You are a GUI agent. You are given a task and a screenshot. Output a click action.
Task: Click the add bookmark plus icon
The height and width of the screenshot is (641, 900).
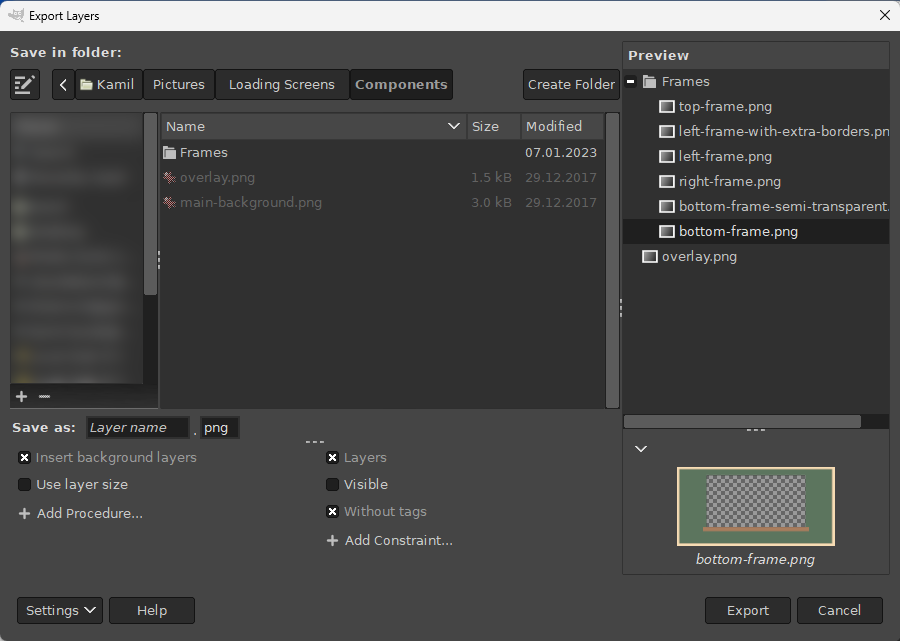pyautogui.click(x=22, y=396)
